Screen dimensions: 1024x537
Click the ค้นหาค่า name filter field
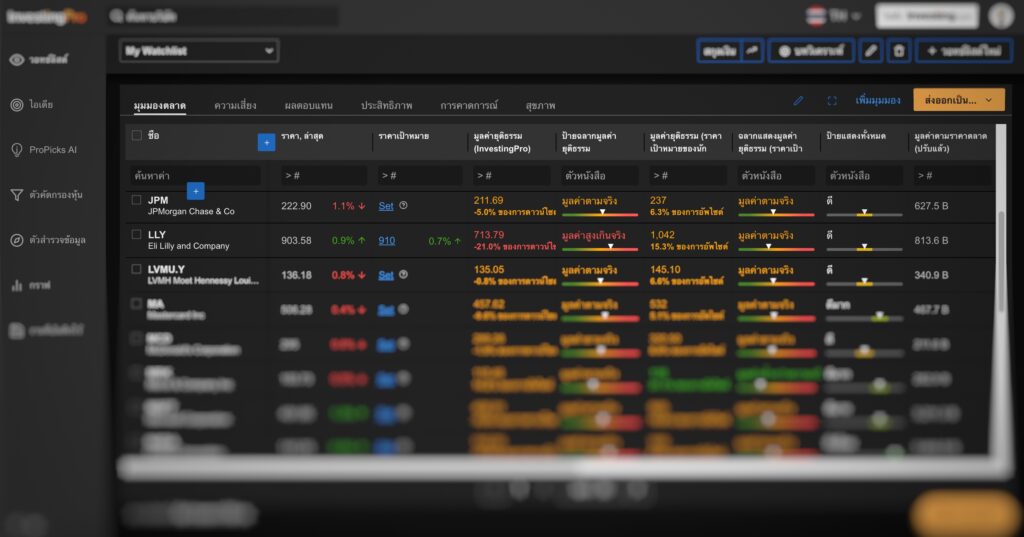(x=195, y=176)
